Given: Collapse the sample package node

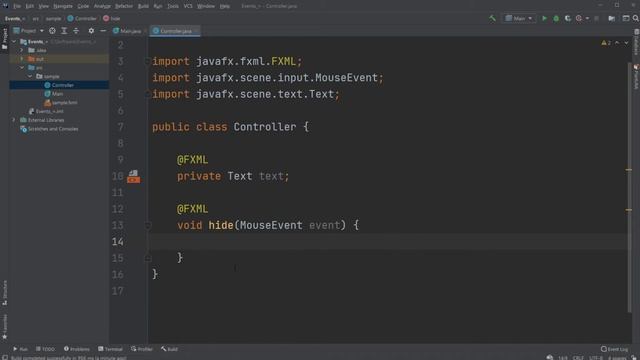Looking at the screenshot, I should 30,76.
